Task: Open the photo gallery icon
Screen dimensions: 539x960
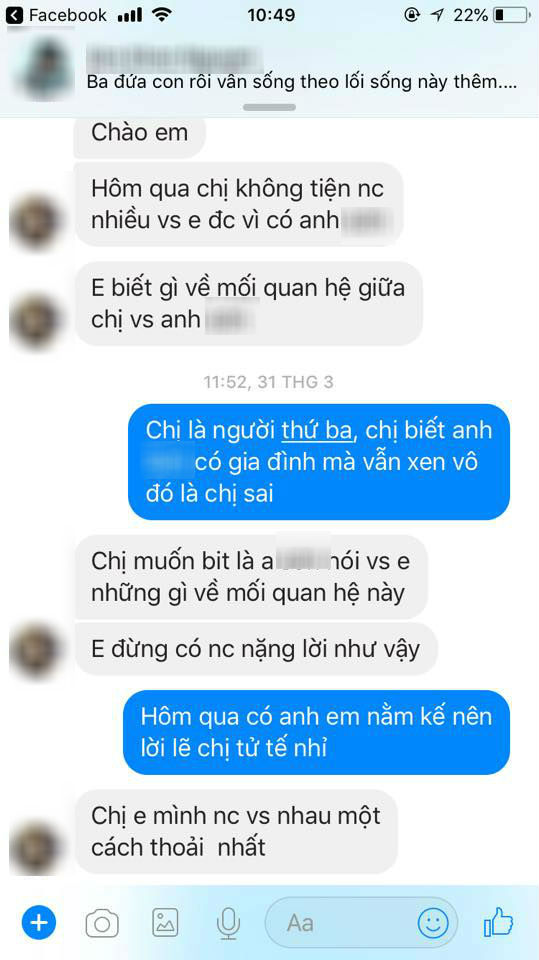Action: tap(165, 922)
